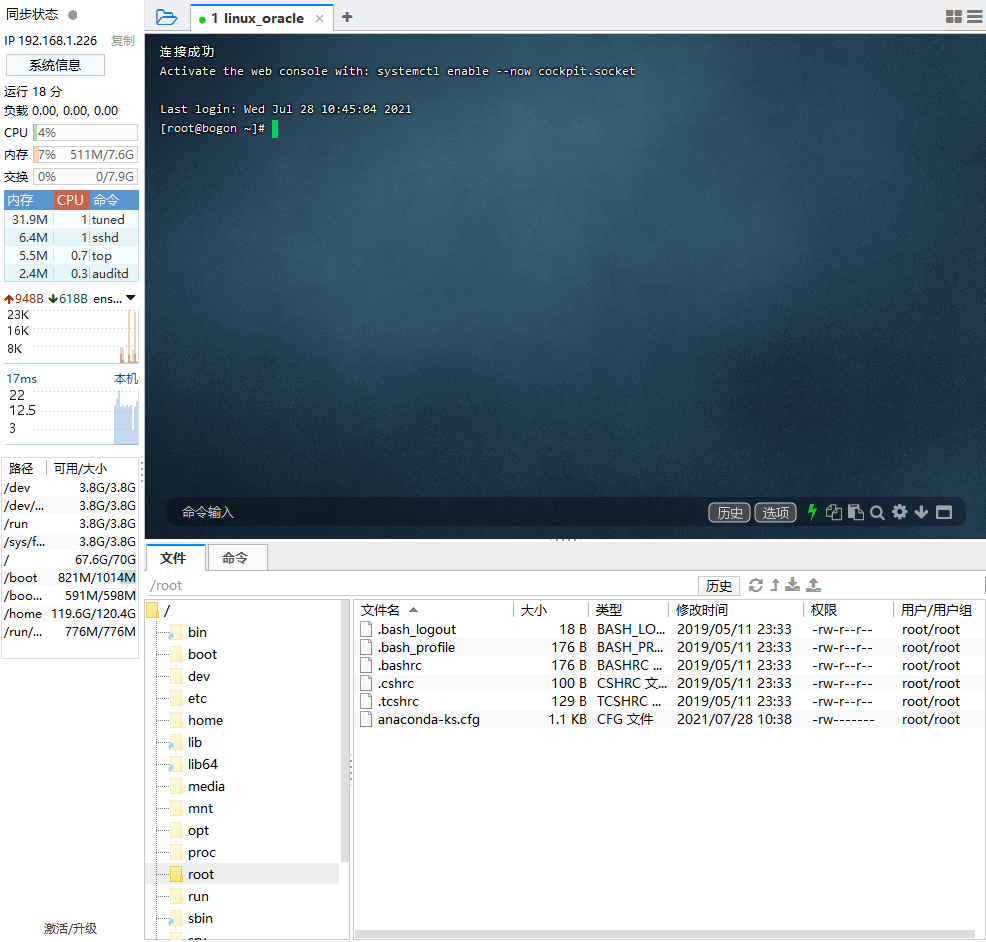
Task: Click the 系统信息 button
Action: 55,64
